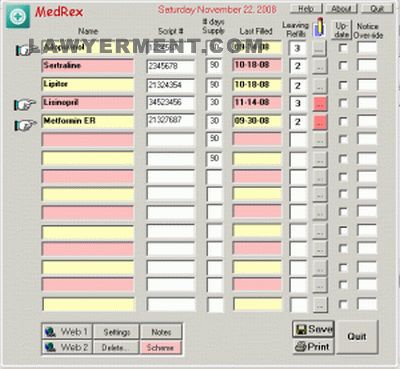Print the list with printer button
This screenshot has width=400, height=369.
pyautogui.click(x=313, y=347)
